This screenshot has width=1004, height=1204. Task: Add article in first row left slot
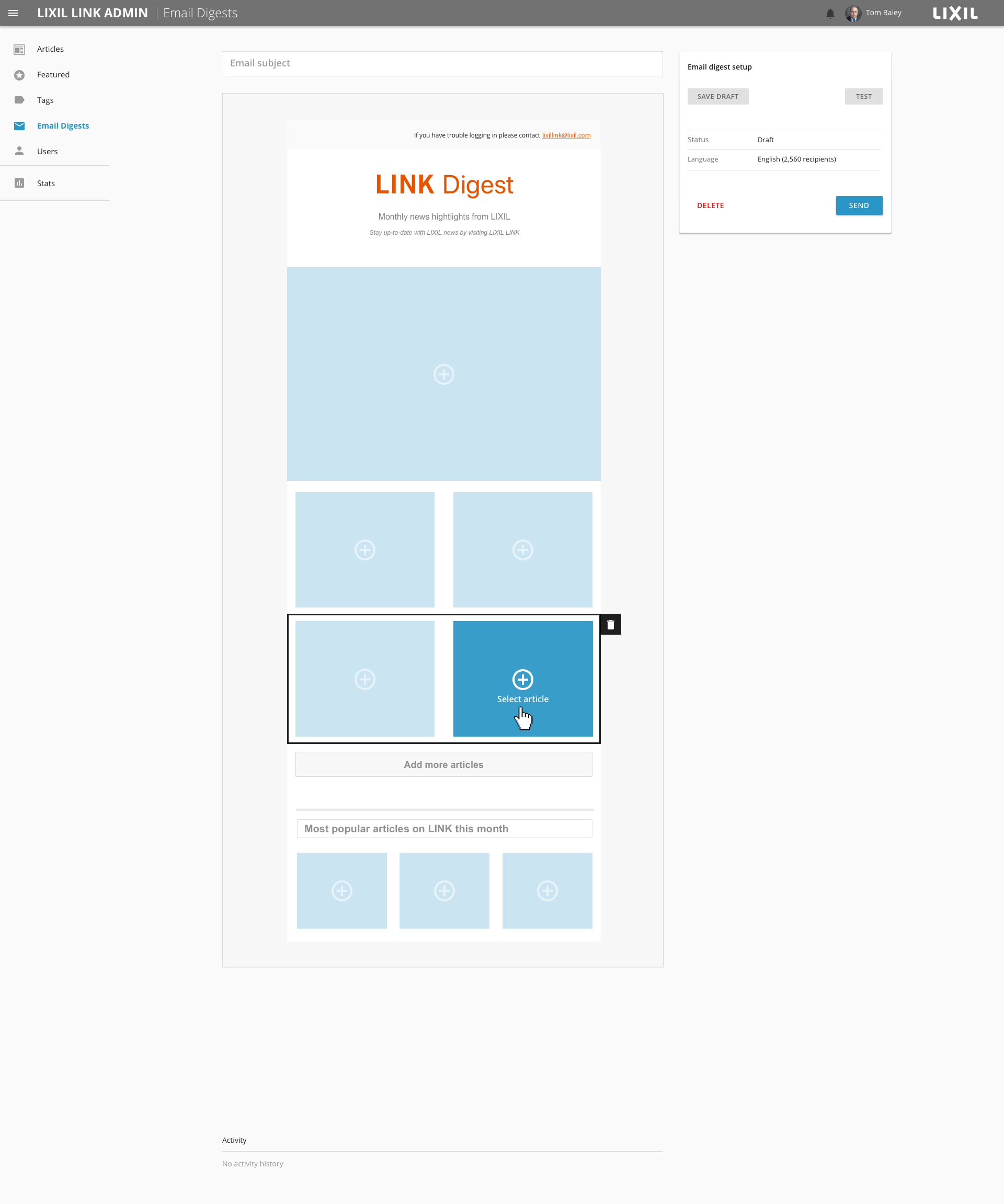tap(364, 550)
